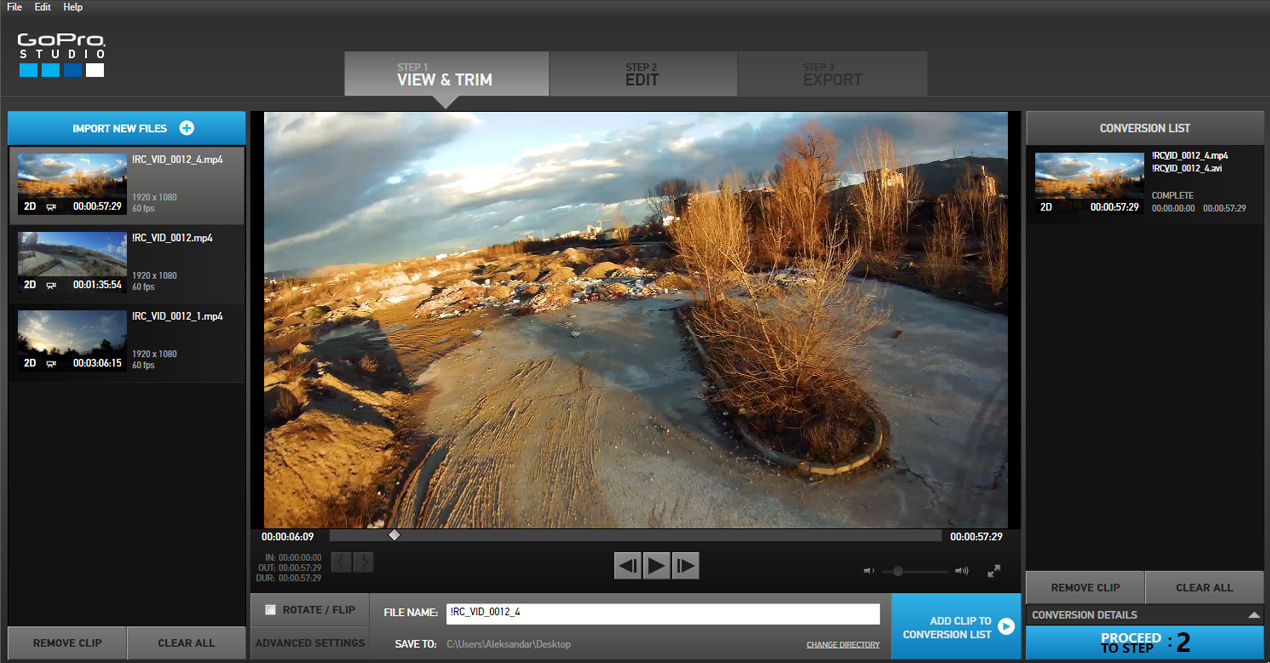This screenshot has width=1270, height=663.
Task: Set the mark-out trim point button
Action: (x=363, y=562)
